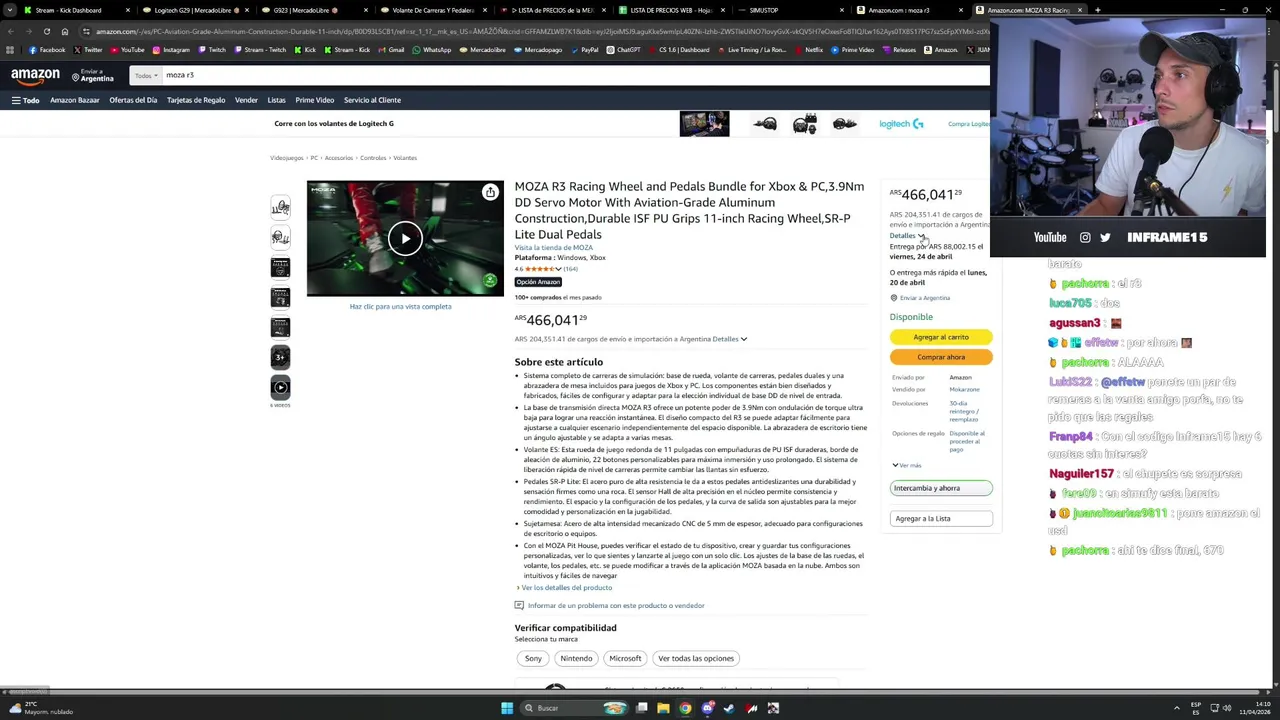Click the taskbar Buscar search box
This screenshot has width=1280, height=720.
[x=575, y=708]
